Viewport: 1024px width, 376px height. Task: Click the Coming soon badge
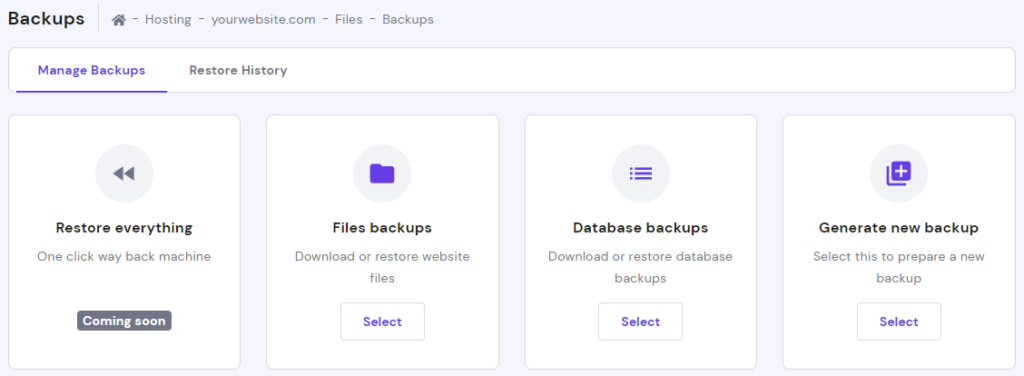(124, 321)
